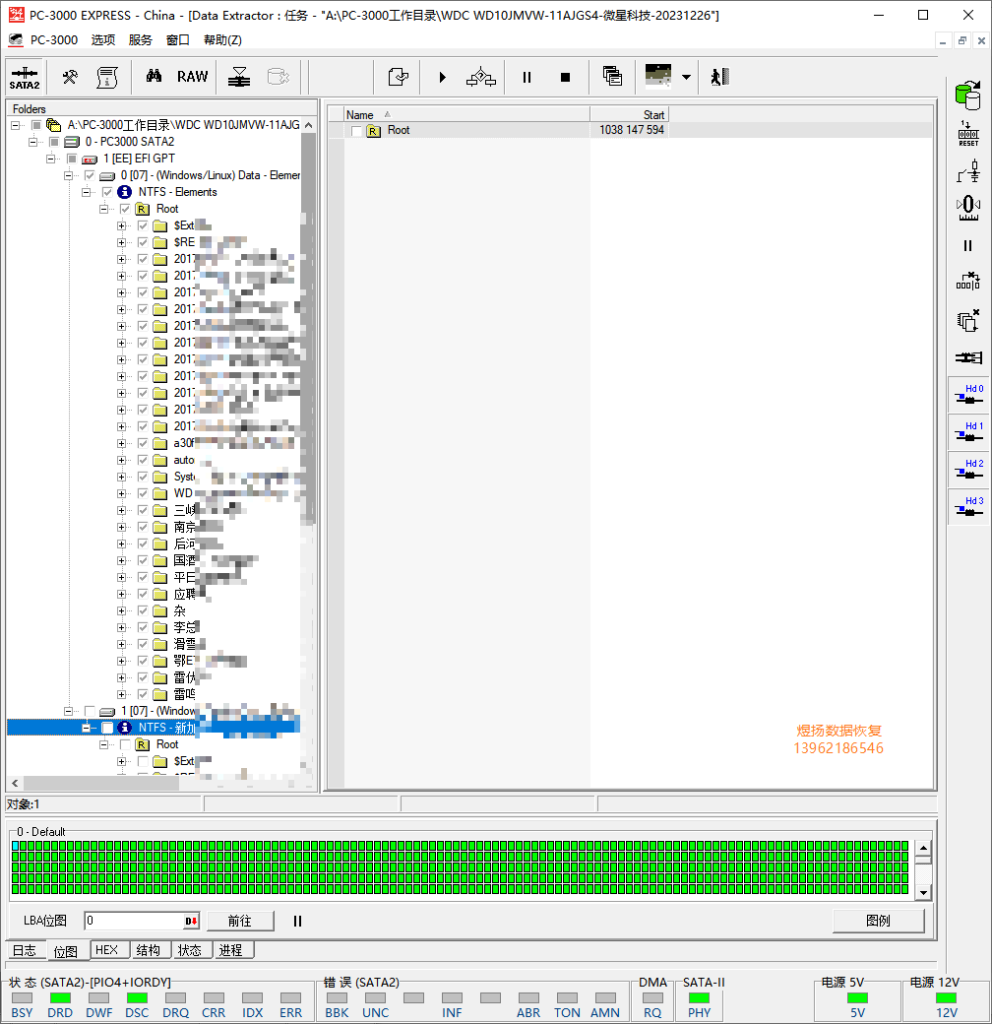Switch to the 结构 tab
The width and height of the screenshot is (992, 1024).
click(x=148, y=950)
